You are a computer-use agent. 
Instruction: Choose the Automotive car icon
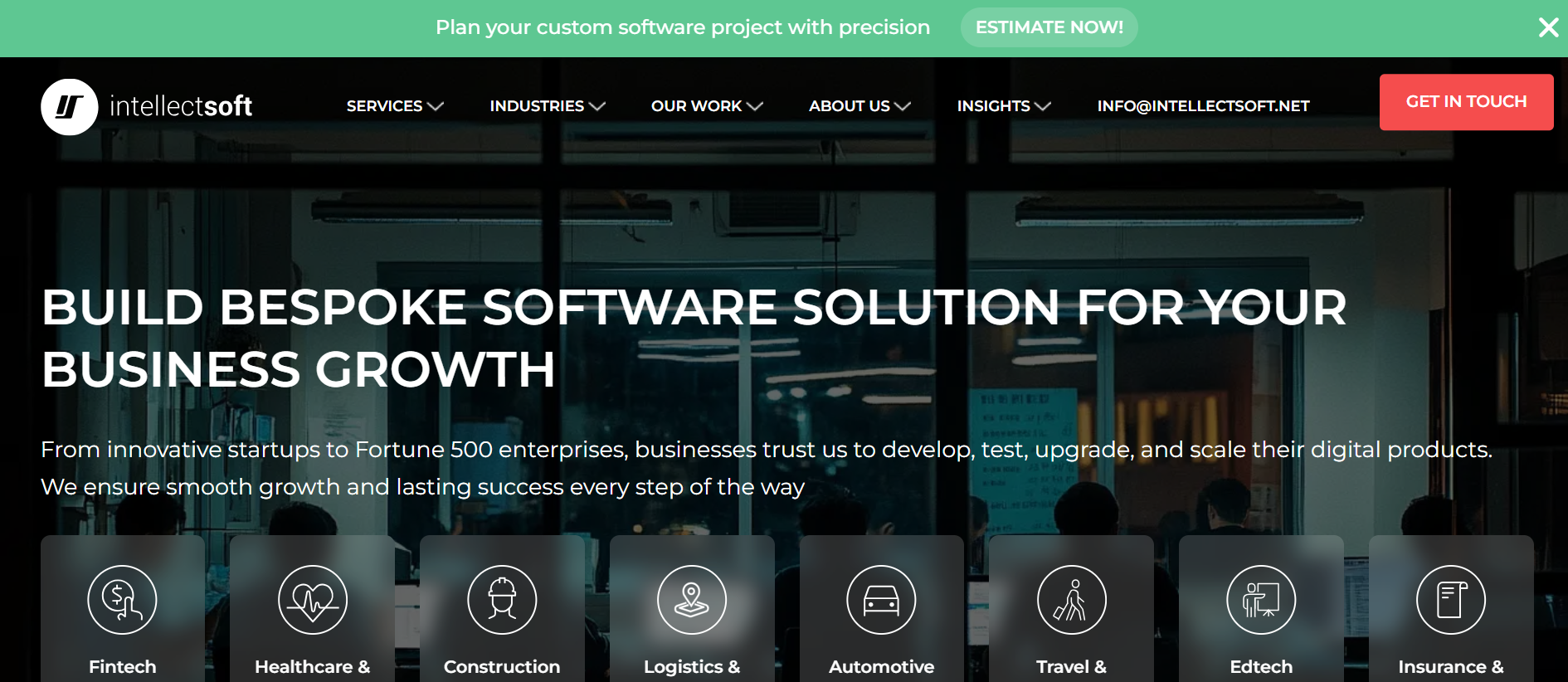click(881, 600)
